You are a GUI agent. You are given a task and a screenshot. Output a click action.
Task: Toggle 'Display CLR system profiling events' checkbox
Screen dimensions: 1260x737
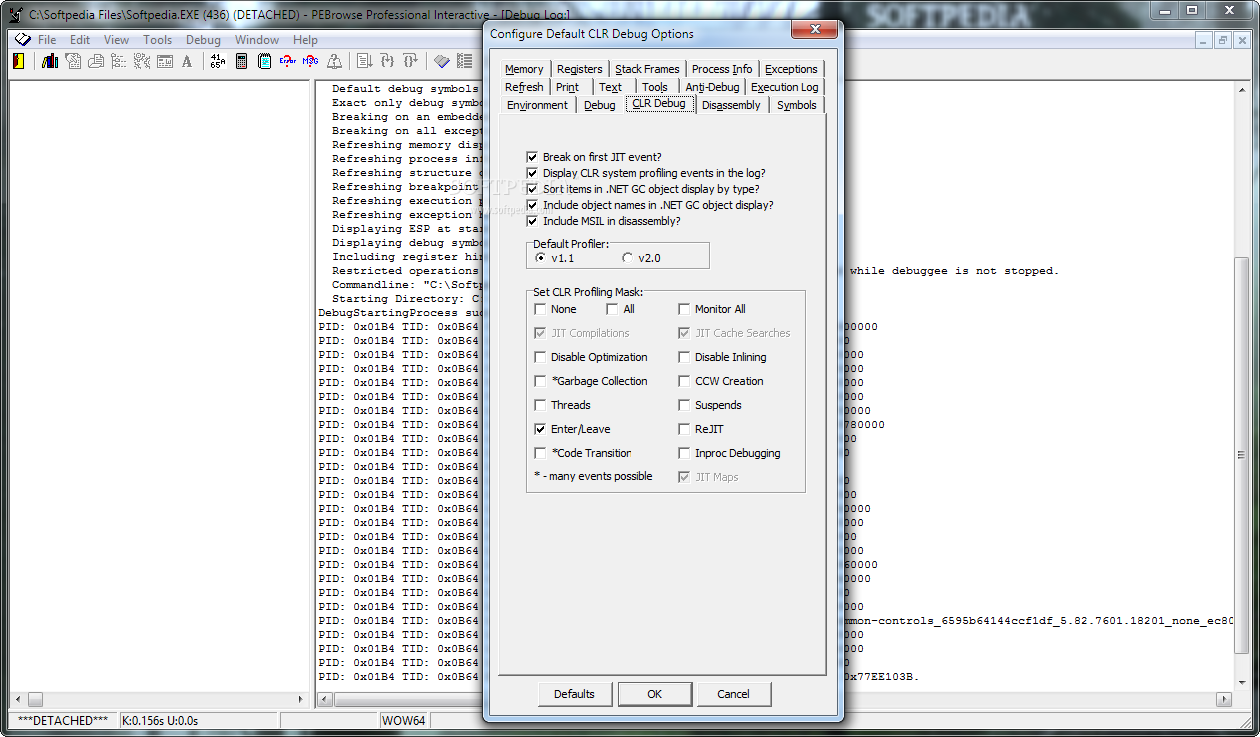(x=532, y=173)
